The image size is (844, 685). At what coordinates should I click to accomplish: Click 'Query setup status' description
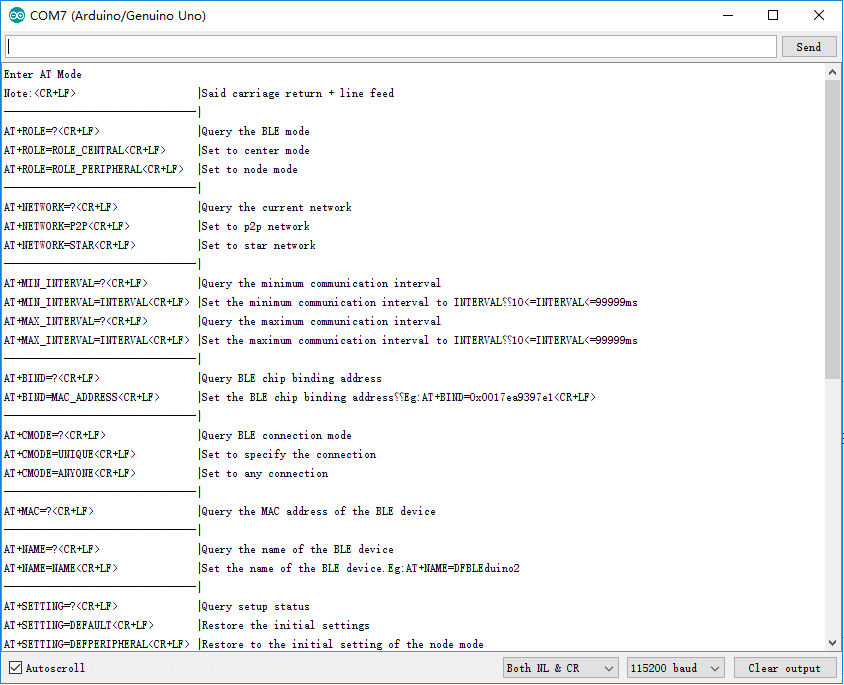pyautogui.click(x=256, y=606)
